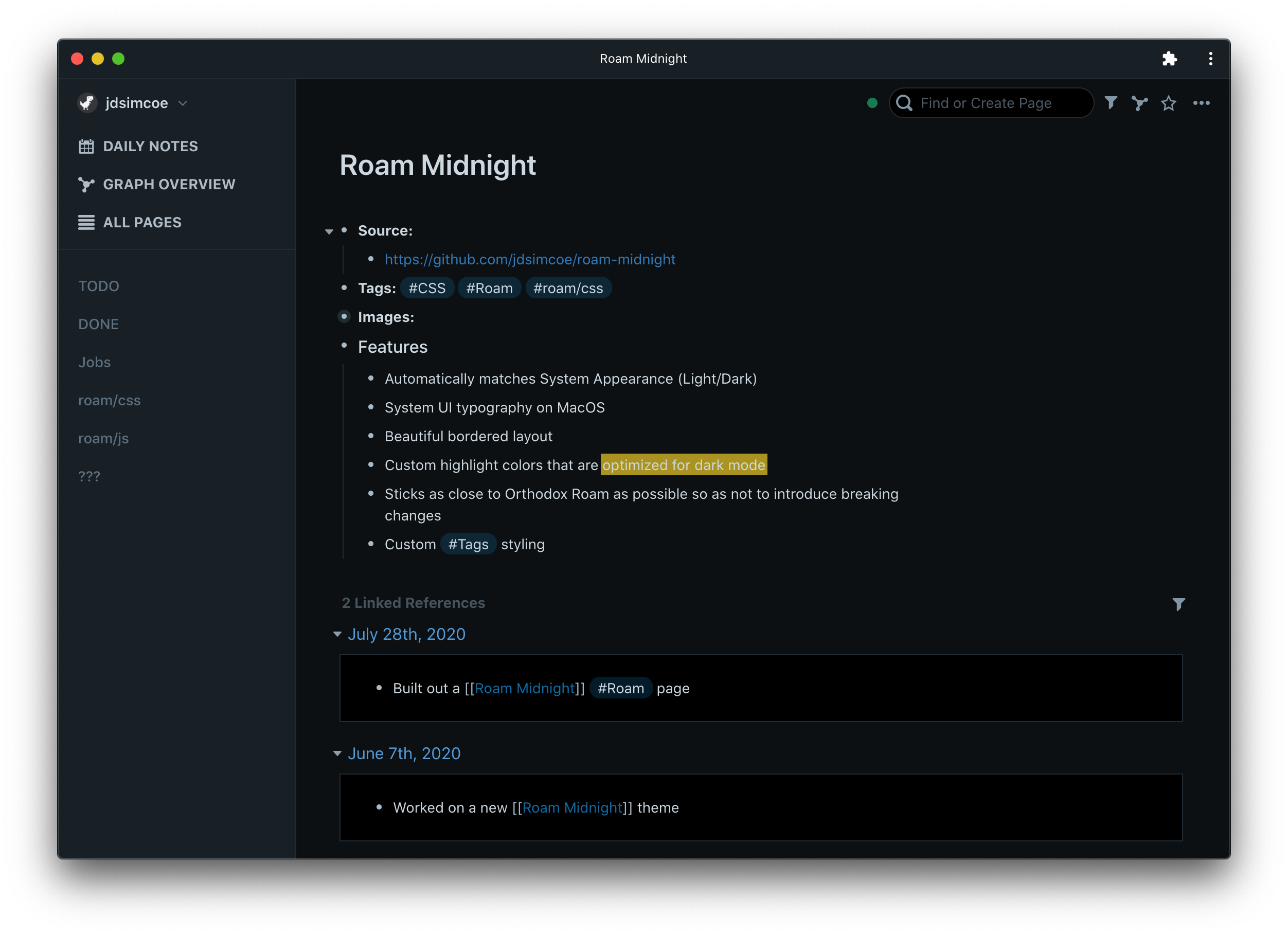The width and height of the screenshot is (1288, 935).
Task: Go to All Pages in sidebar
Action: (142, 223)
